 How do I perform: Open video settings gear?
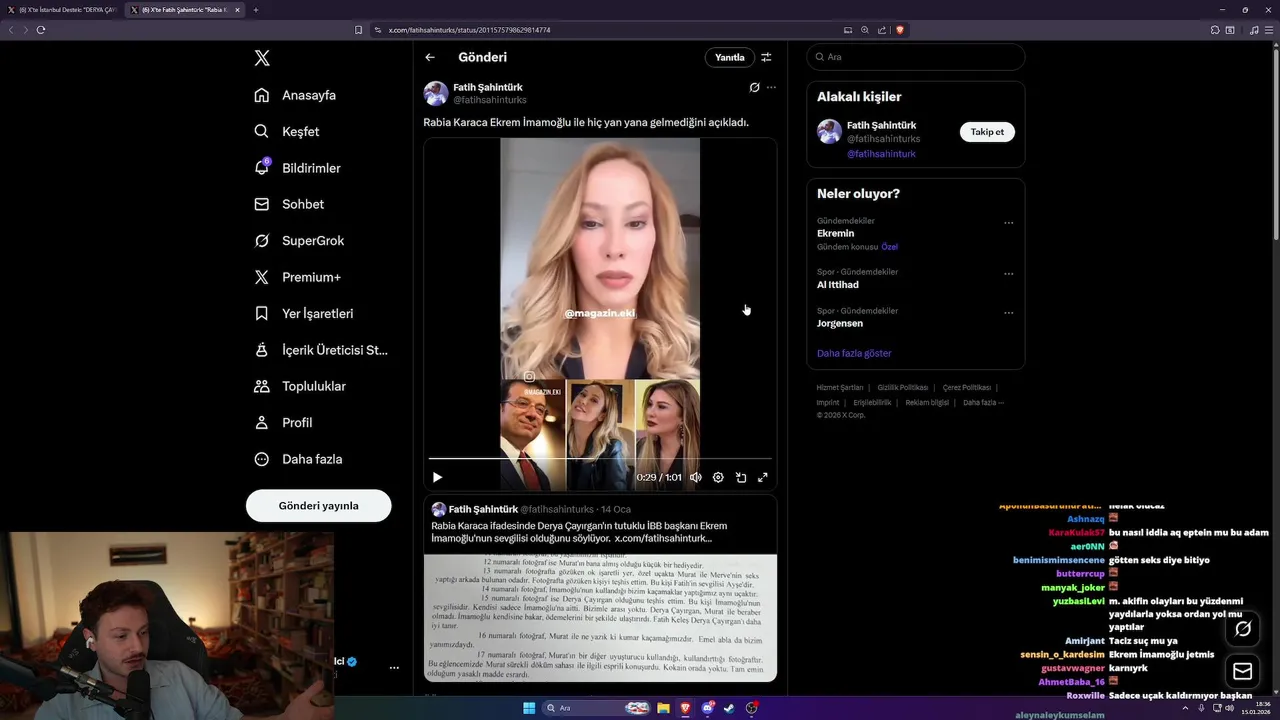point(718,477)
